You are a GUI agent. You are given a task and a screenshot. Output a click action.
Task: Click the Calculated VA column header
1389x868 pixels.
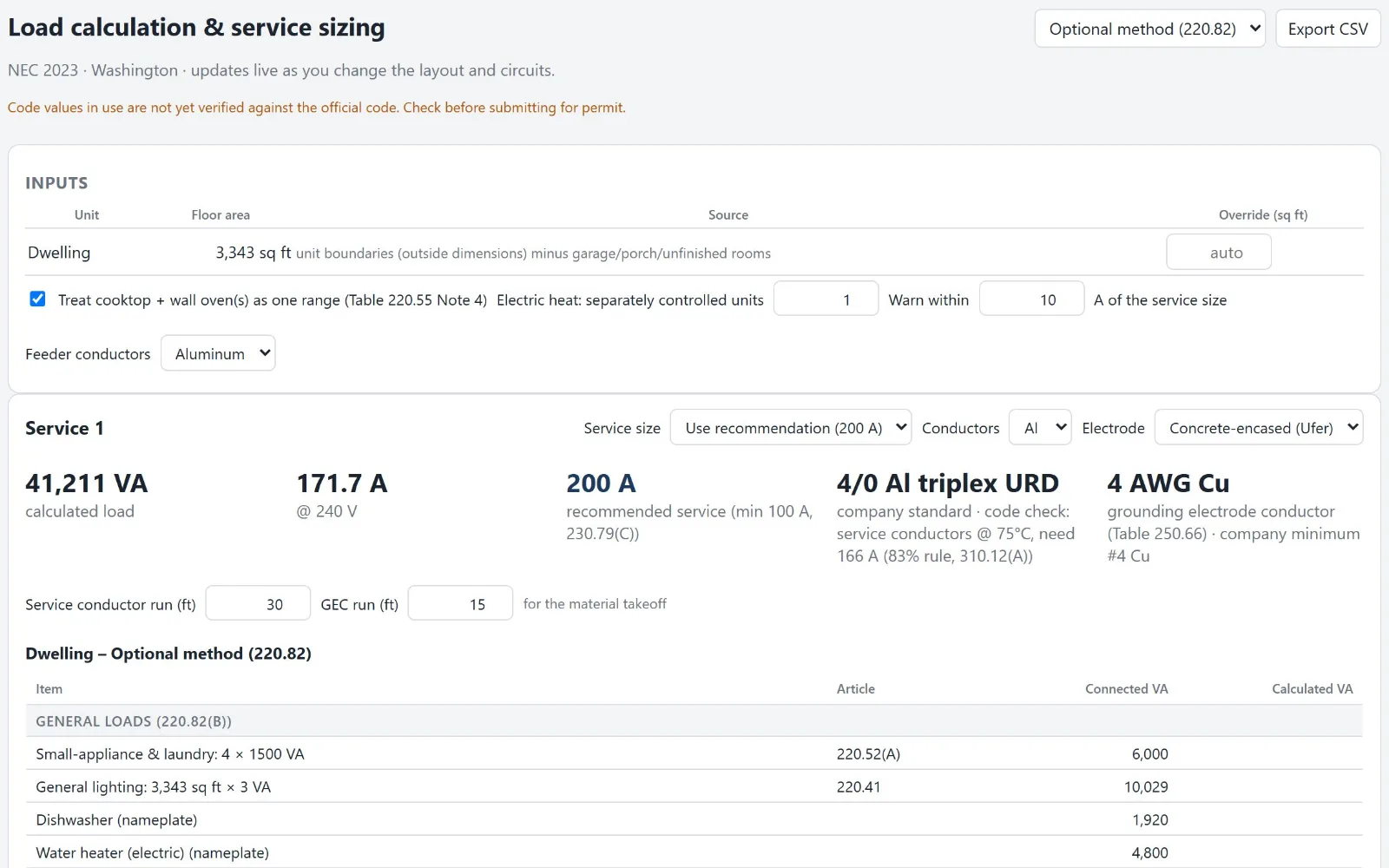(x=1312, y=688)
